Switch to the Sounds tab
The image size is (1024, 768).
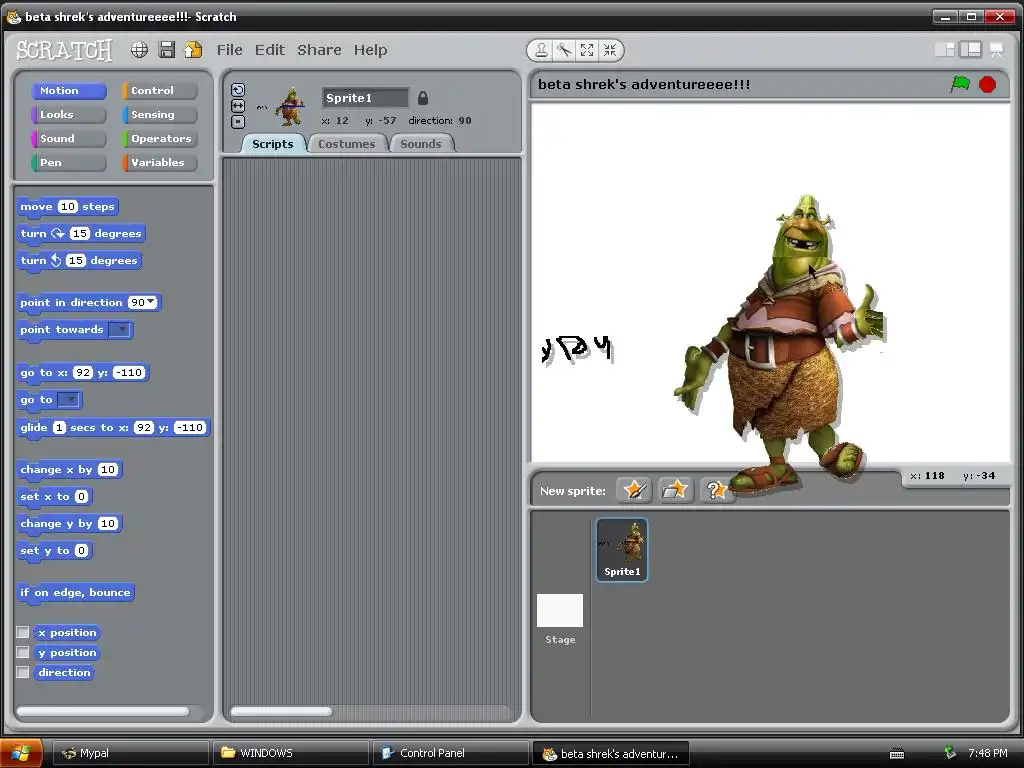tap(421, 144)
